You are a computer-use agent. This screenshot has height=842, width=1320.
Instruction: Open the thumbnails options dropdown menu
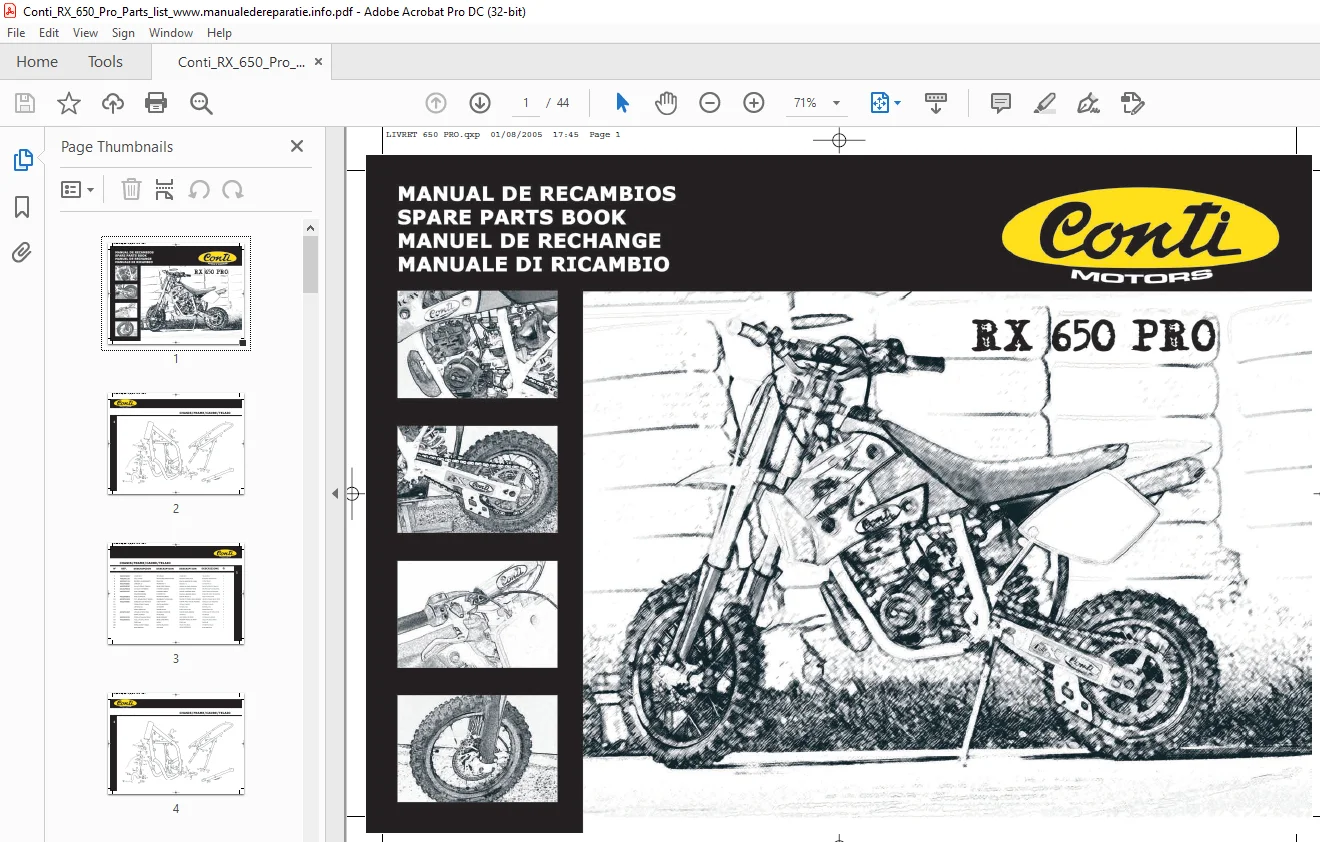pos(78,189)
